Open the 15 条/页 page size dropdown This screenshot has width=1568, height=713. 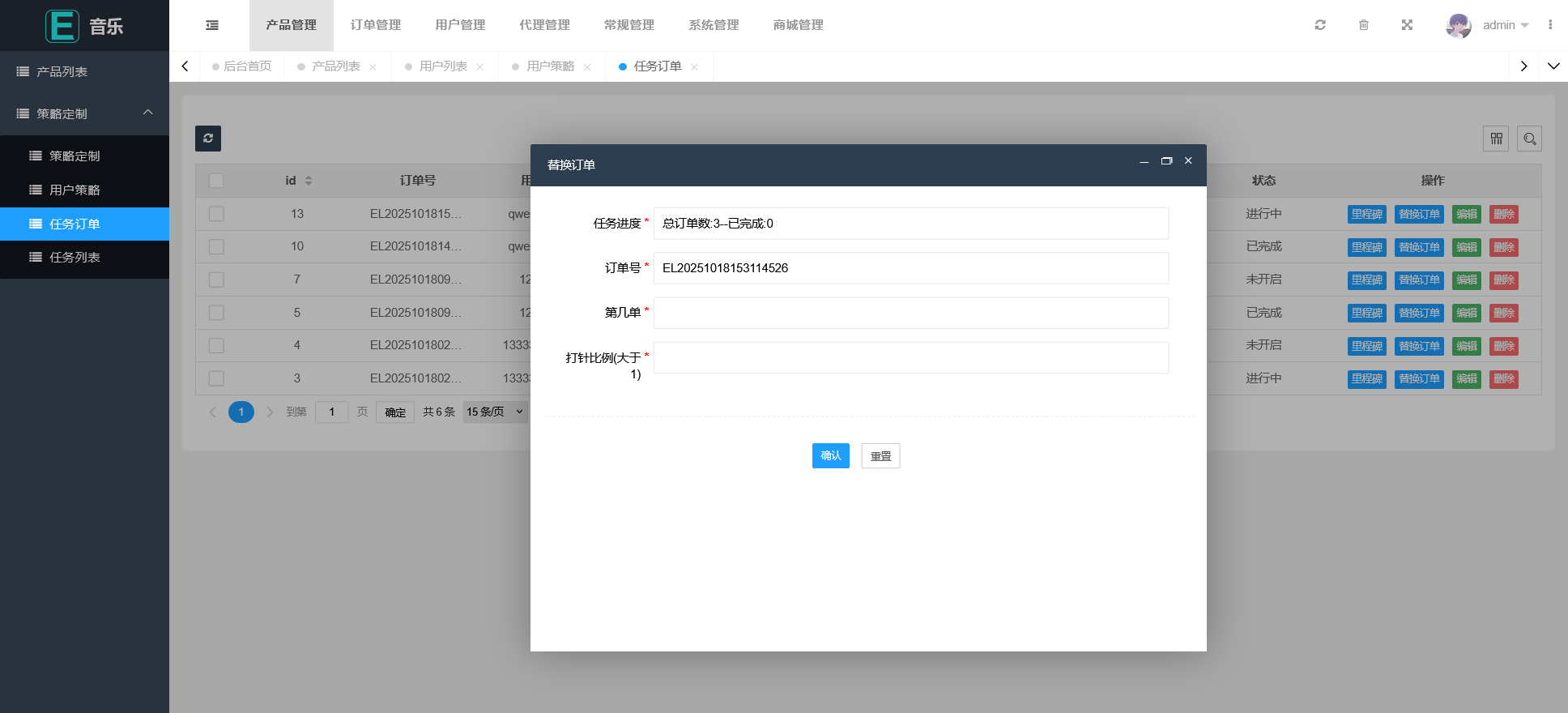click(x=495, y=412)
